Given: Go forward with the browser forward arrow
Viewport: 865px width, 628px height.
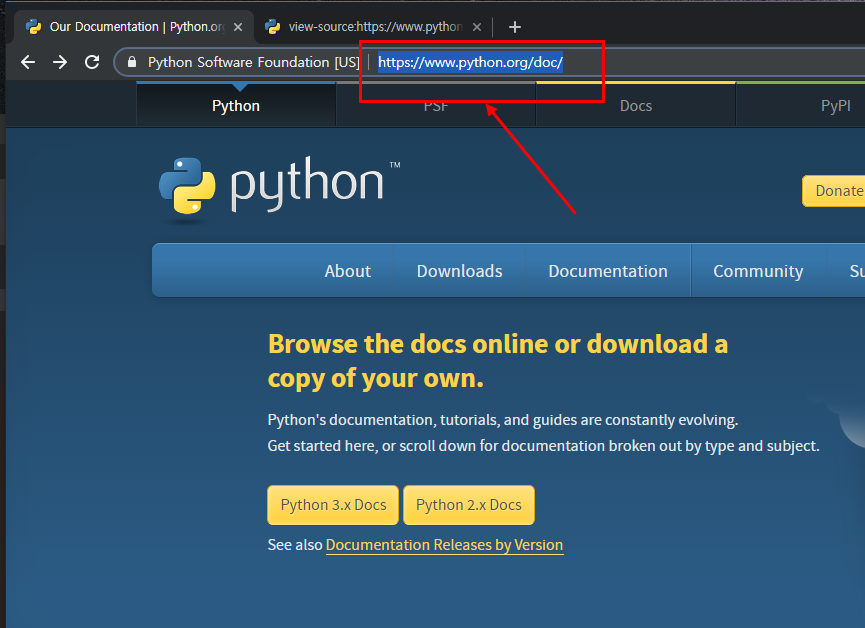Looking at the screenshot, I should click(60, 62).
